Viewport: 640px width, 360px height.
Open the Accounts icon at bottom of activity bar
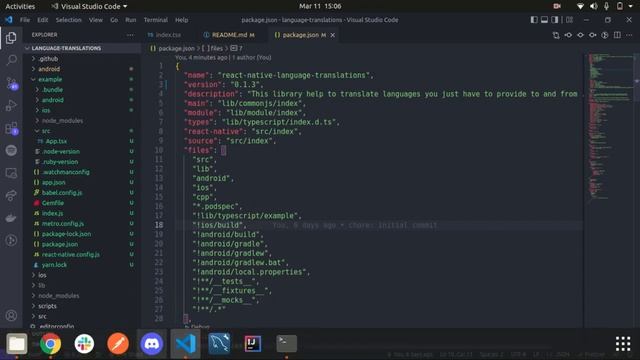pyautogui.click(x=11, y=315)
